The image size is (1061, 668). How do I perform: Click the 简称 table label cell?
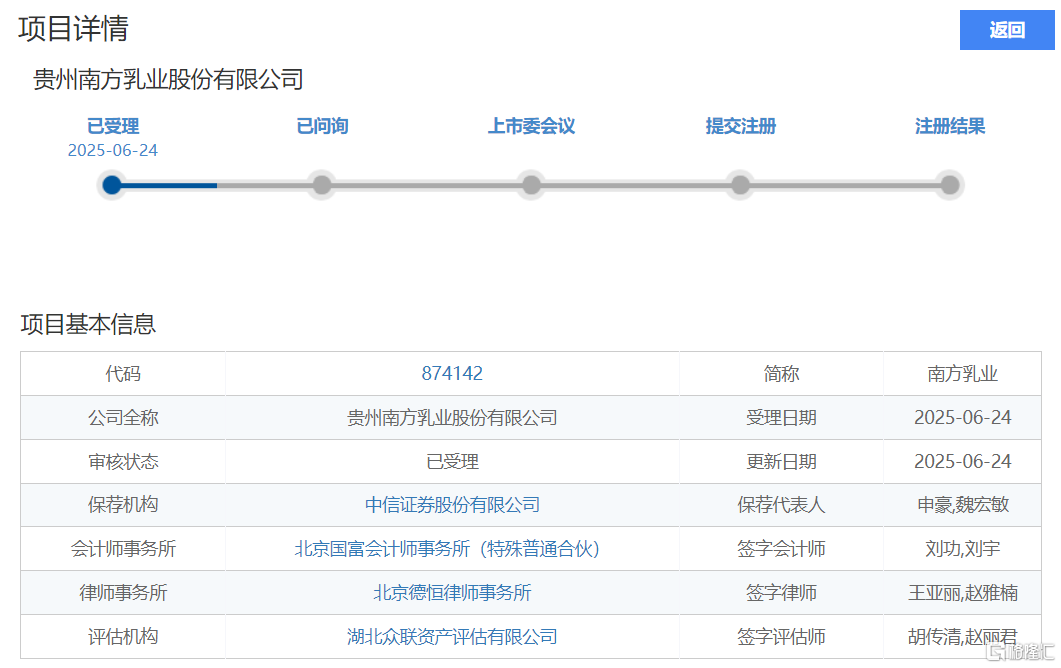(782, 374)
